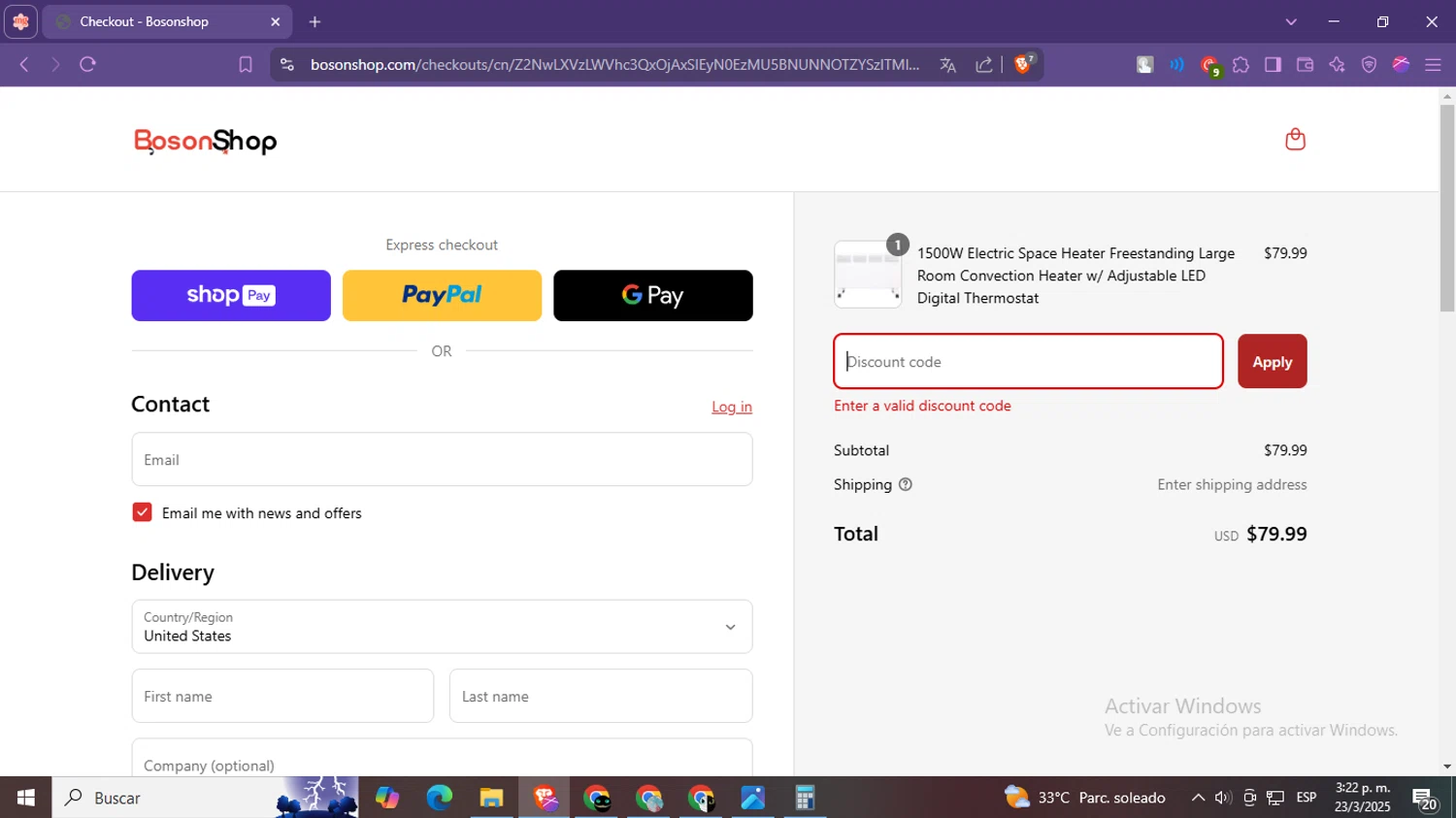The width and height of the screenshot is (1456, 818).
Task: Open the Windows Start menu
Action: pos(25,798)
